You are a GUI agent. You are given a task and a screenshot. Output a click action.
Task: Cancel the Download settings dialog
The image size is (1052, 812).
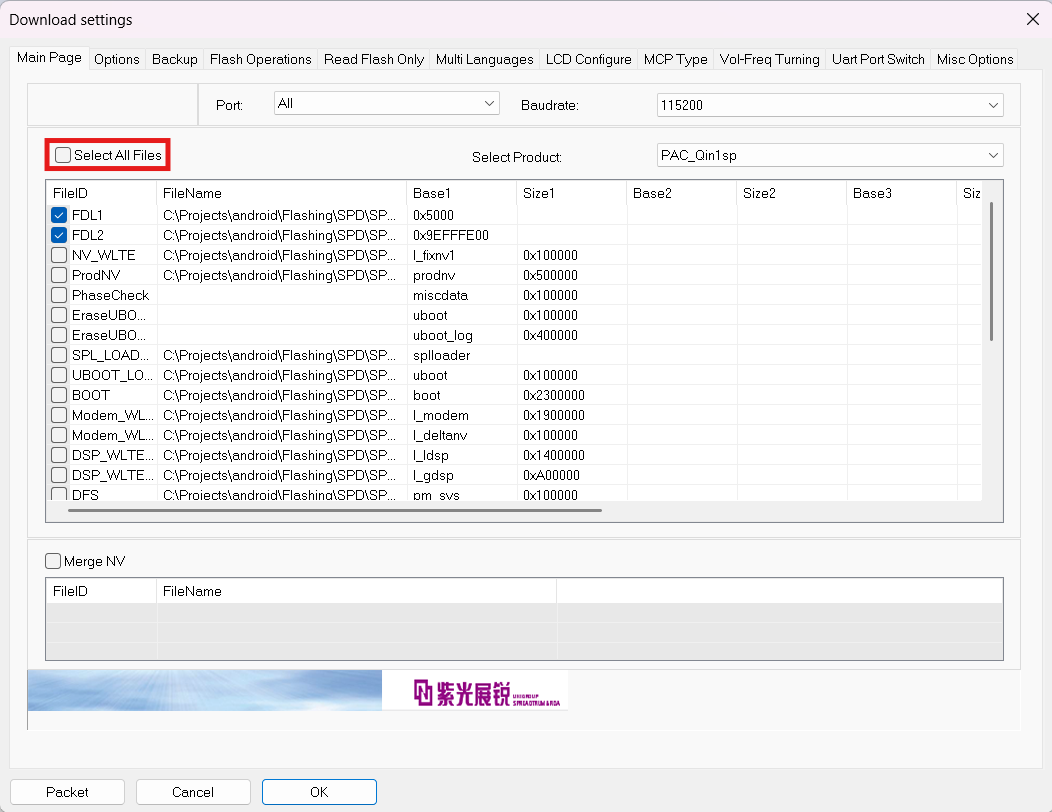click(x=193, y=791)
